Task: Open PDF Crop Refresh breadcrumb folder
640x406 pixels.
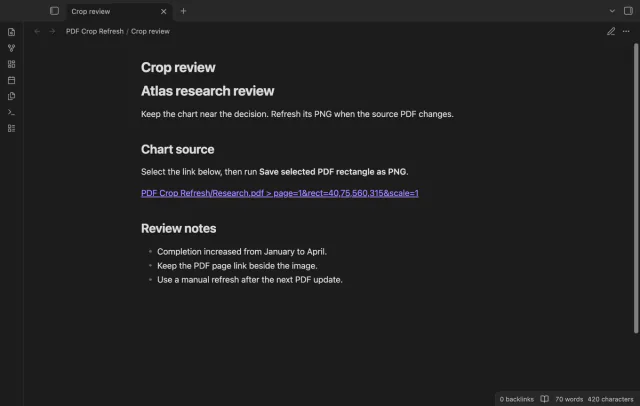Action: (95, 31)
